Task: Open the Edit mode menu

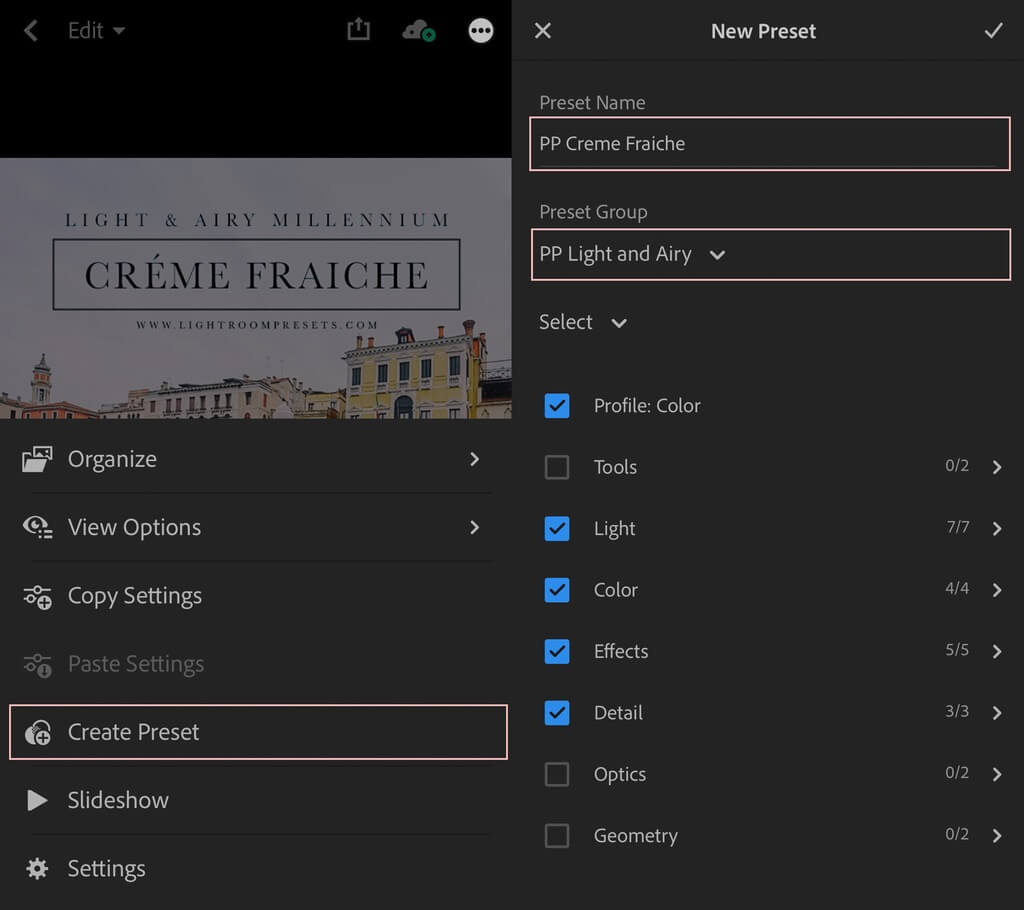Action: 96,30
